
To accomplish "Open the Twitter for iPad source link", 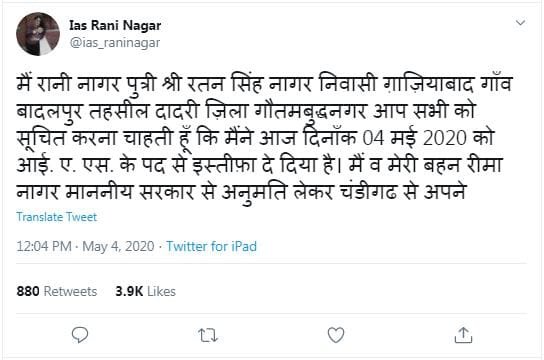I will pyautogui.click(x=212, y=246).
